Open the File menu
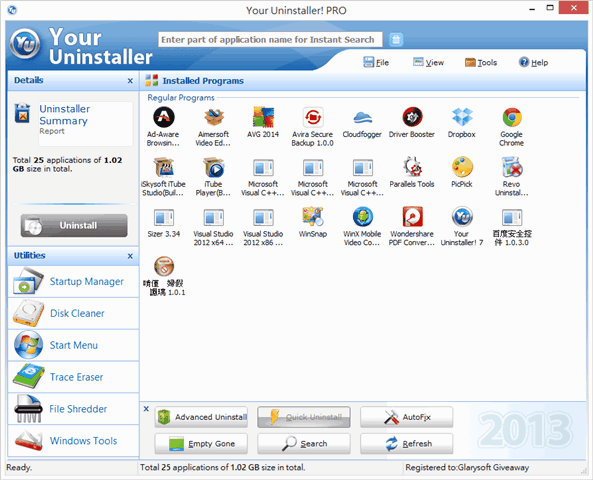This screenshot has width=593, height=480. point(376,62)
